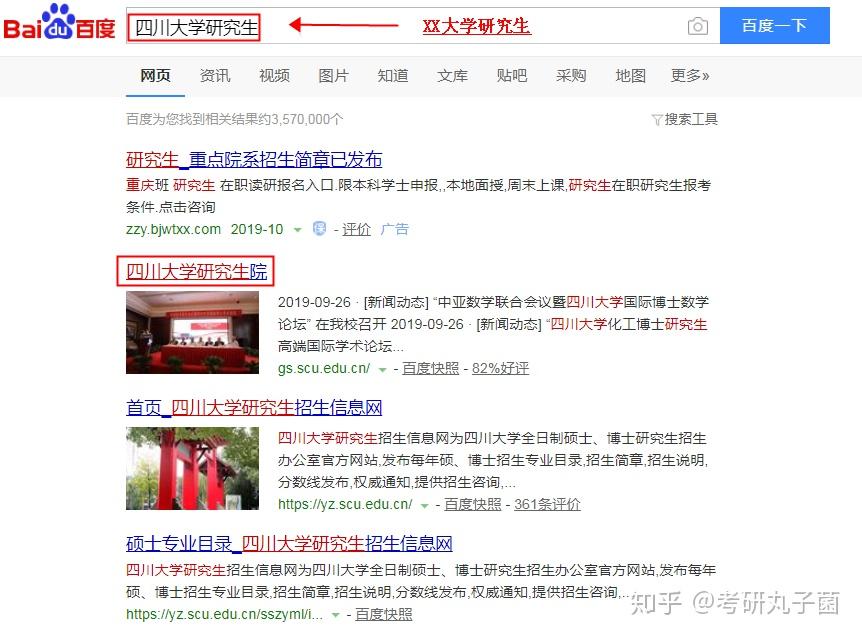
Task: Select the 地图 tab
Action: (x=631, y=75)
